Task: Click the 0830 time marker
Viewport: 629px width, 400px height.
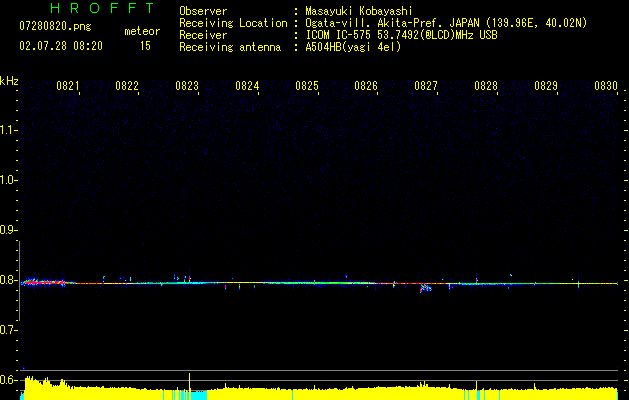Action: point(606,86)
